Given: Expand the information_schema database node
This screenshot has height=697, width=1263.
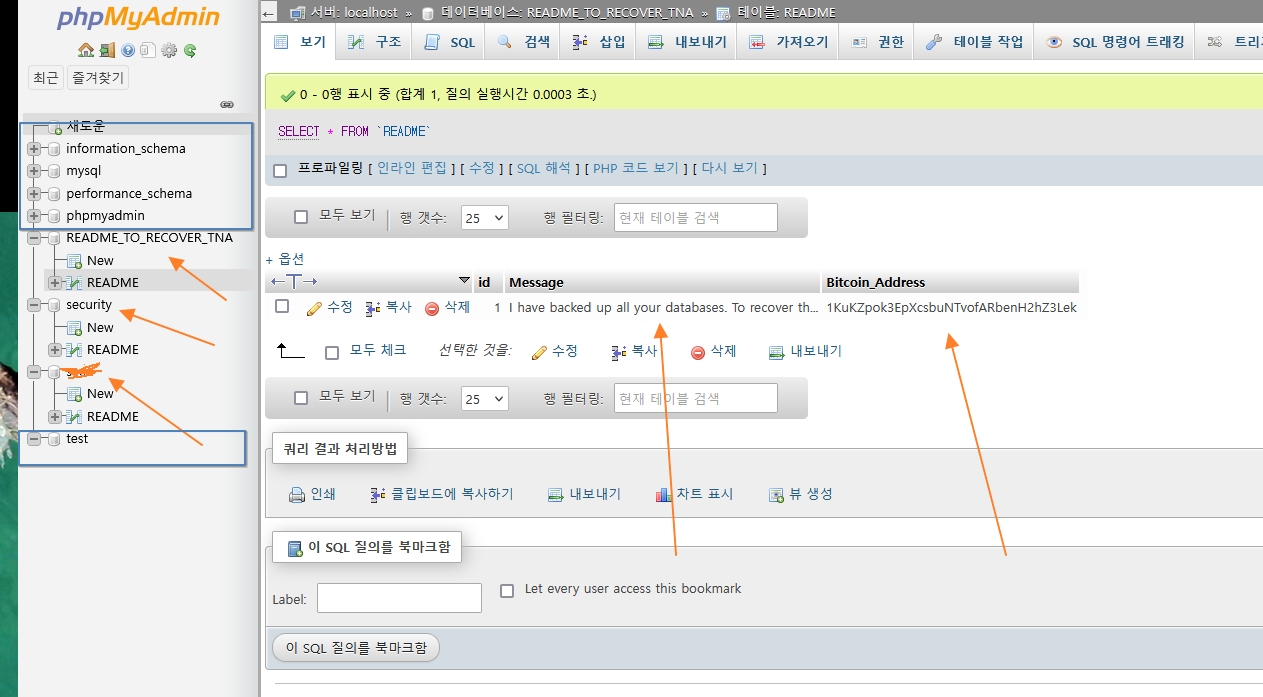Looking at the screenshot, I should coord(35,149).
